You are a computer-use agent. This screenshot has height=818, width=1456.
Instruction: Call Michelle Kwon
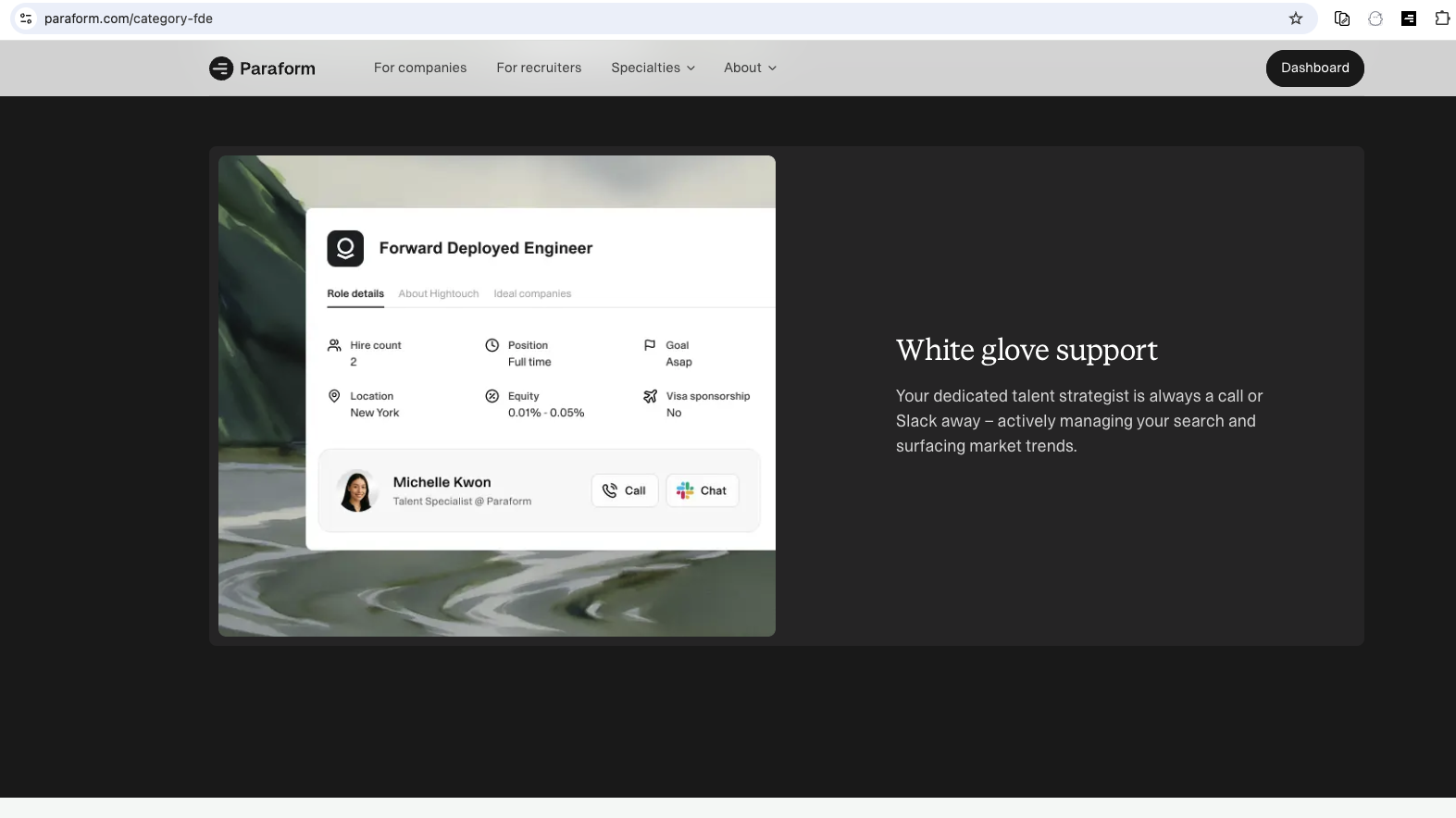coord(625,490)
